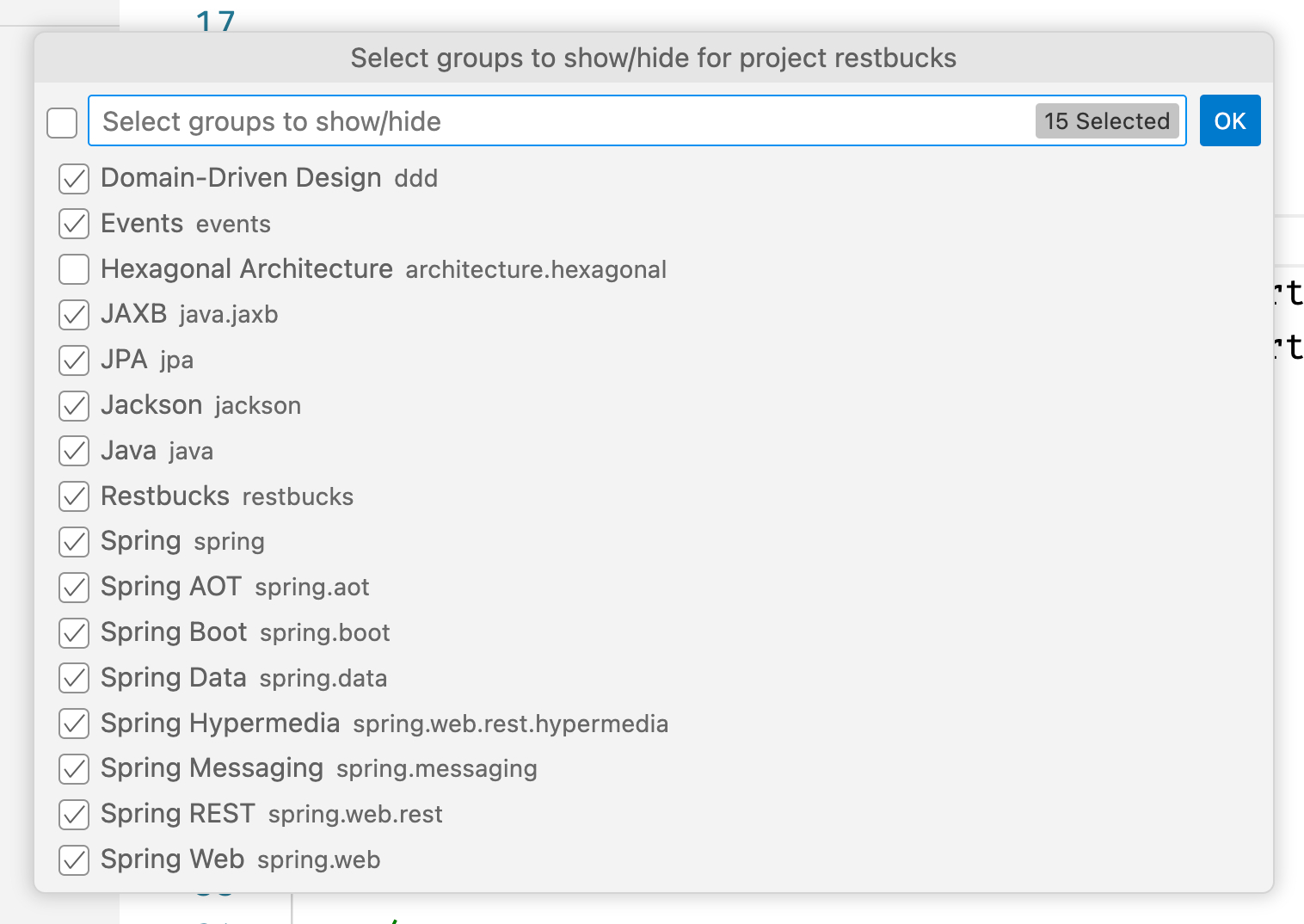The image size is (1304, 924).
Task: Uncheck the Events group checkbox
Action: [74, 224]
